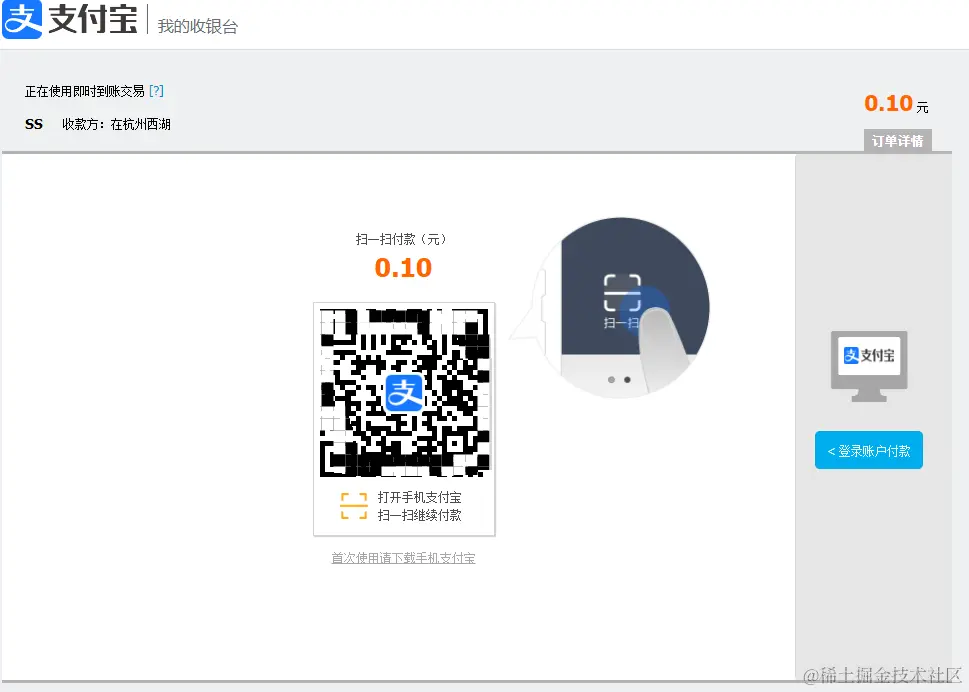Click the 打开手机支付宝 instruction text
The image size is (969, 692).
click(x=420, y=497)
